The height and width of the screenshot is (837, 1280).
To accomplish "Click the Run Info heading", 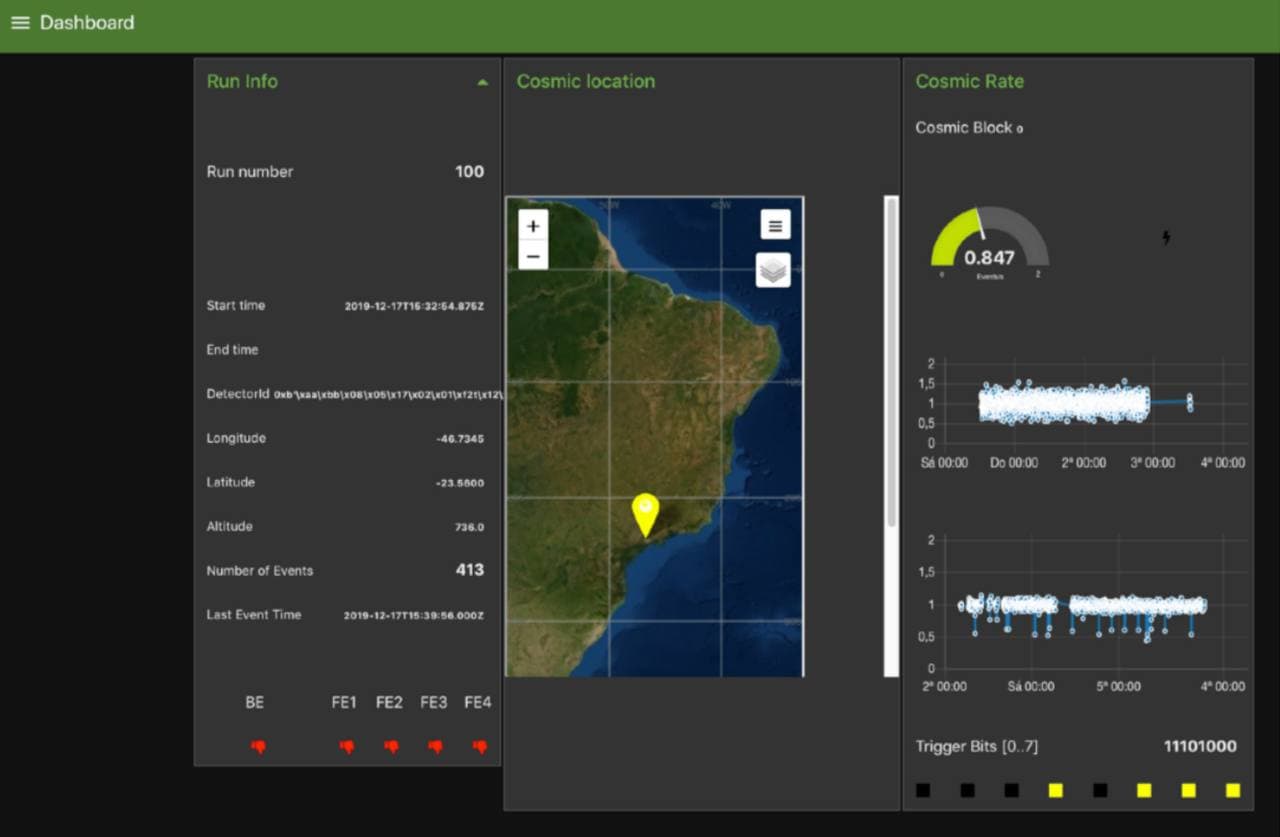I will 242,81.
